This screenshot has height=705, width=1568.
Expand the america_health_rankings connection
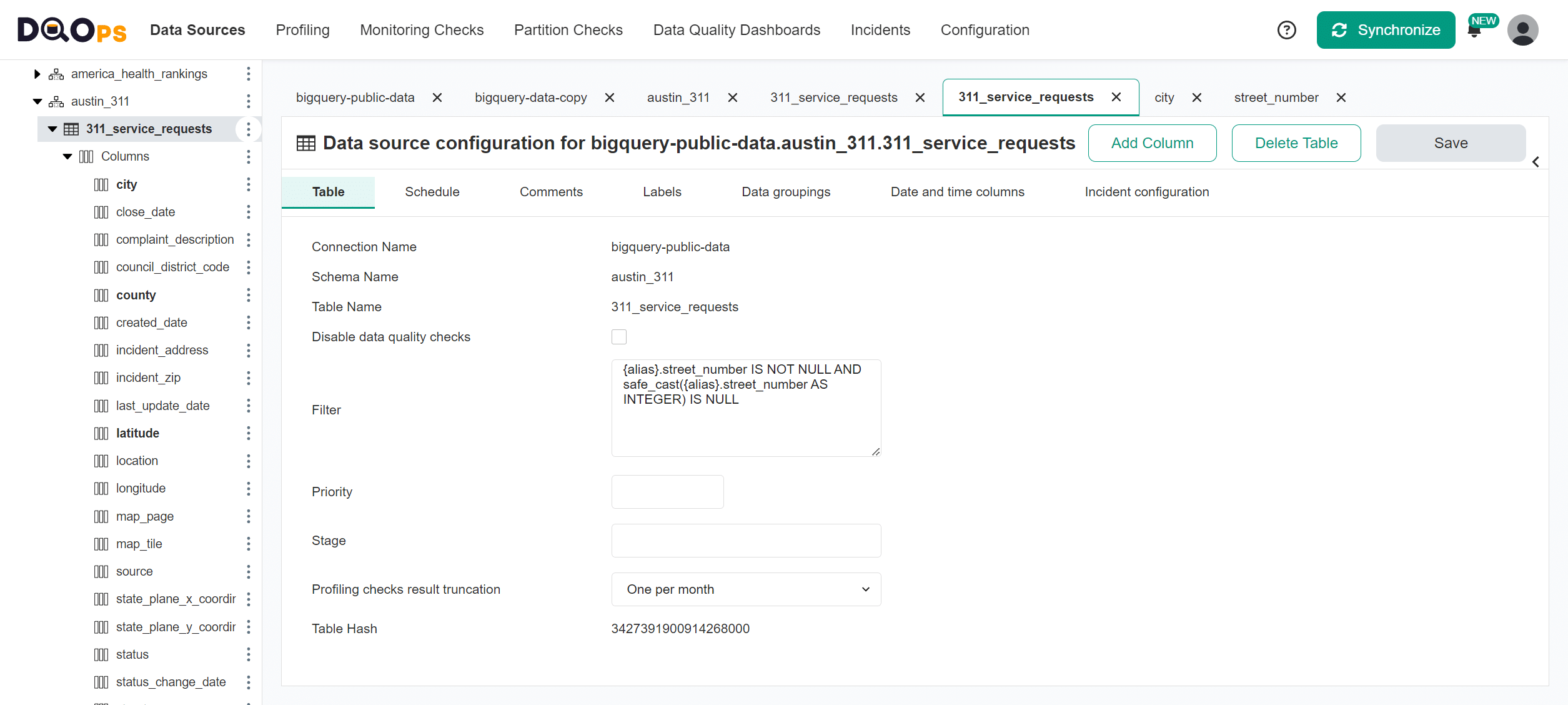pos(37,73)
